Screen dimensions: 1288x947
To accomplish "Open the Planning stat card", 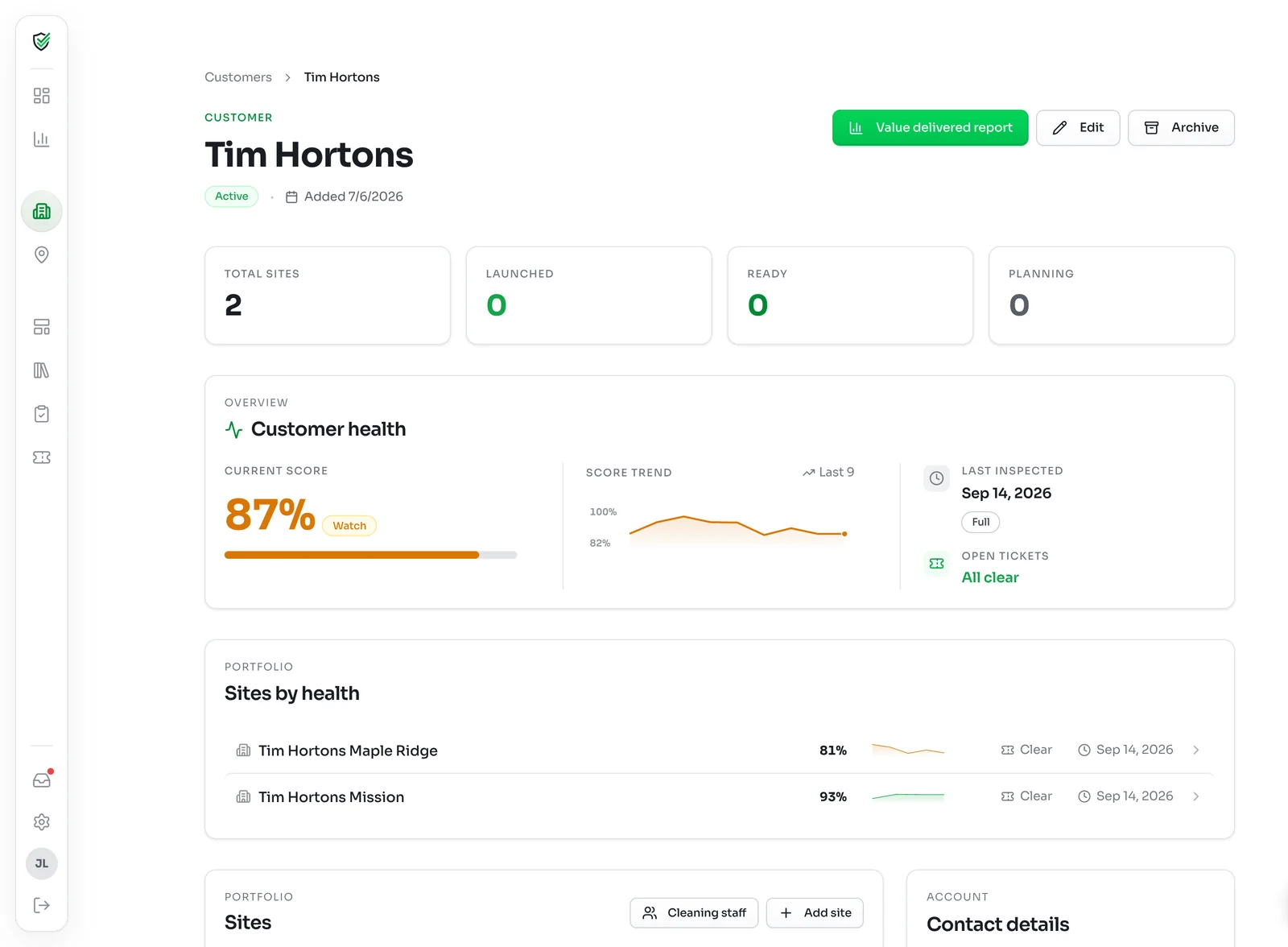I will (x=1112, y=296).
